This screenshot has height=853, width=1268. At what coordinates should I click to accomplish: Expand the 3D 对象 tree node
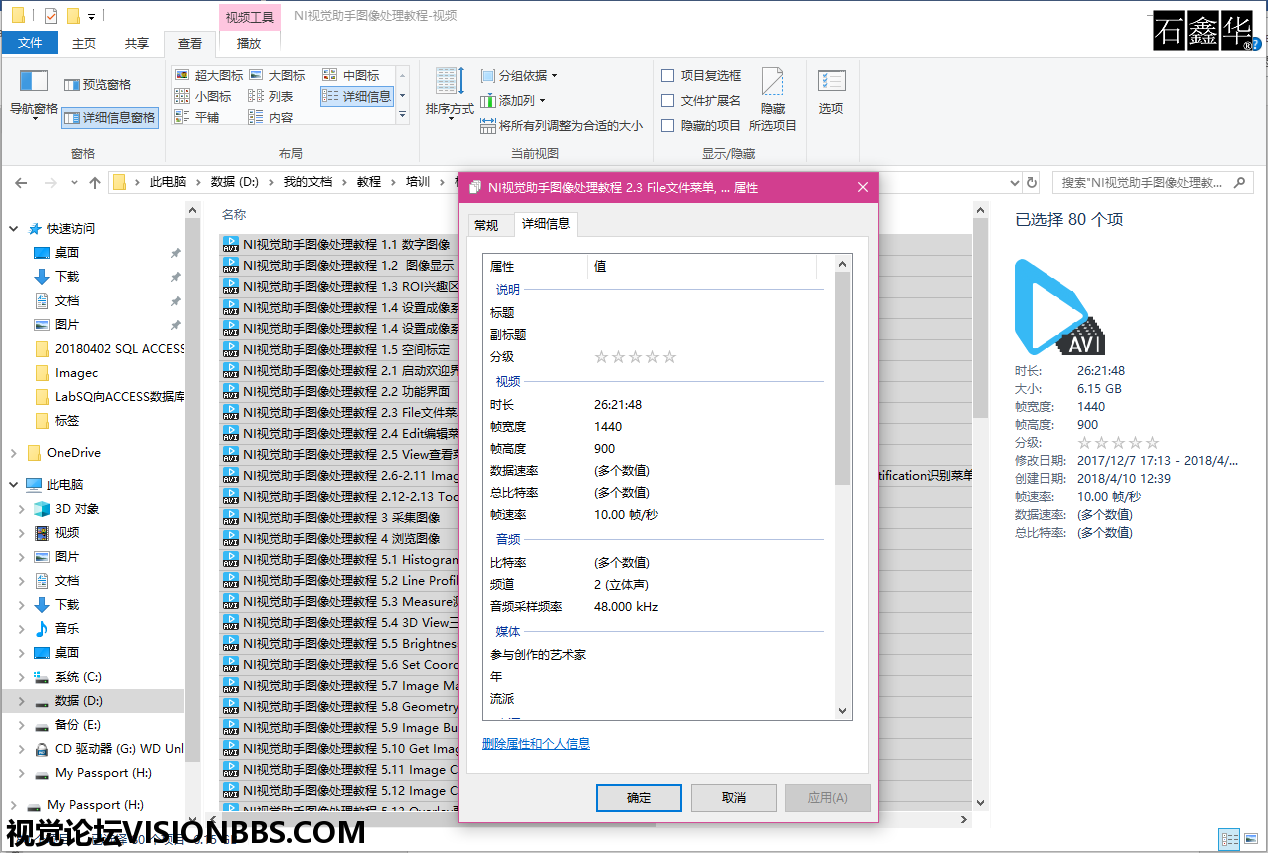22,509
